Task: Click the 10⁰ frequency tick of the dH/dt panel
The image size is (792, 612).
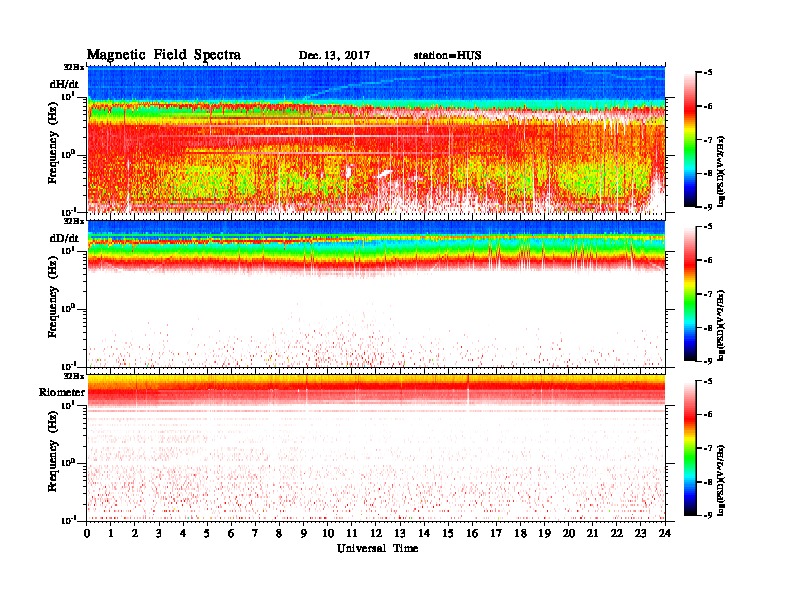Action: [x=68, y=154]
